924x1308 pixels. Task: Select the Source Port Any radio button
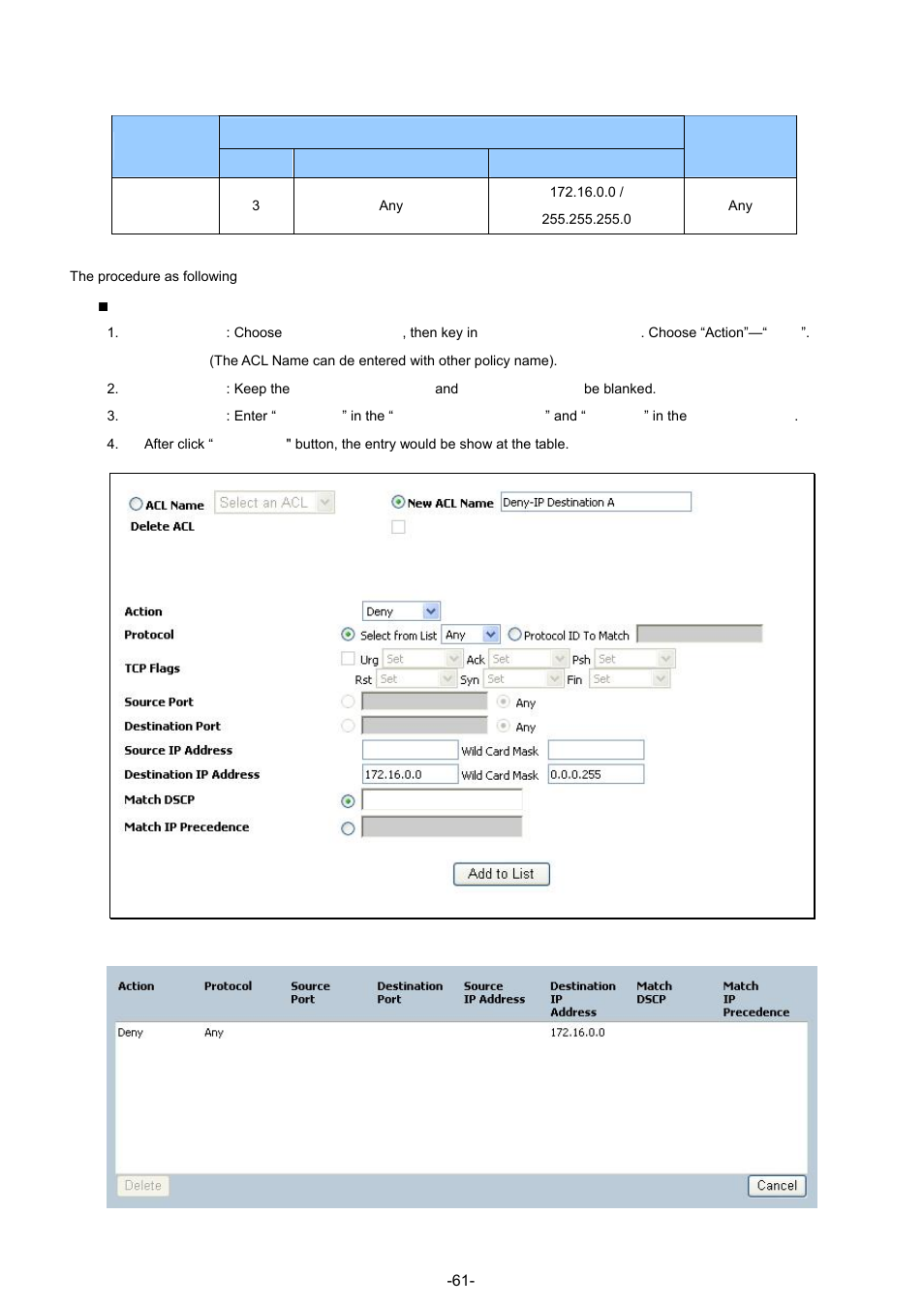click(503, 701)
